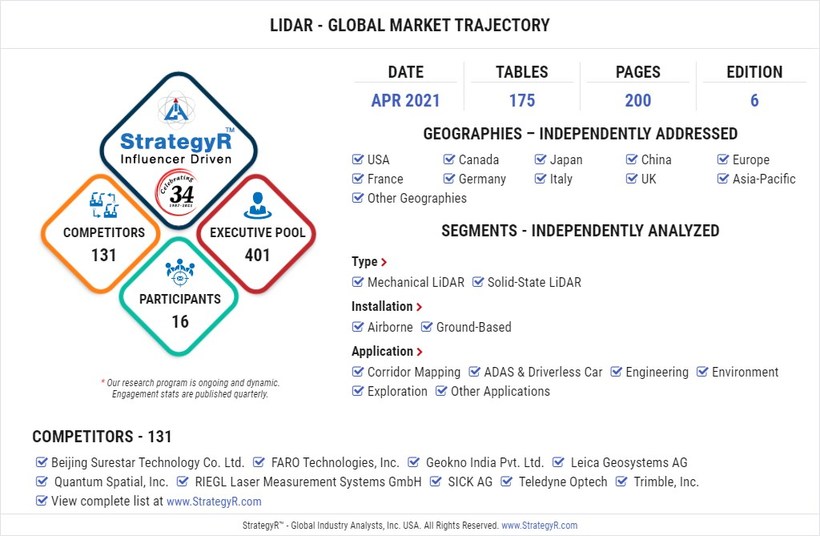Toggle the Airborne installation checkbox
The height and width of the screenshot is (536, 820).
(358, 327)
